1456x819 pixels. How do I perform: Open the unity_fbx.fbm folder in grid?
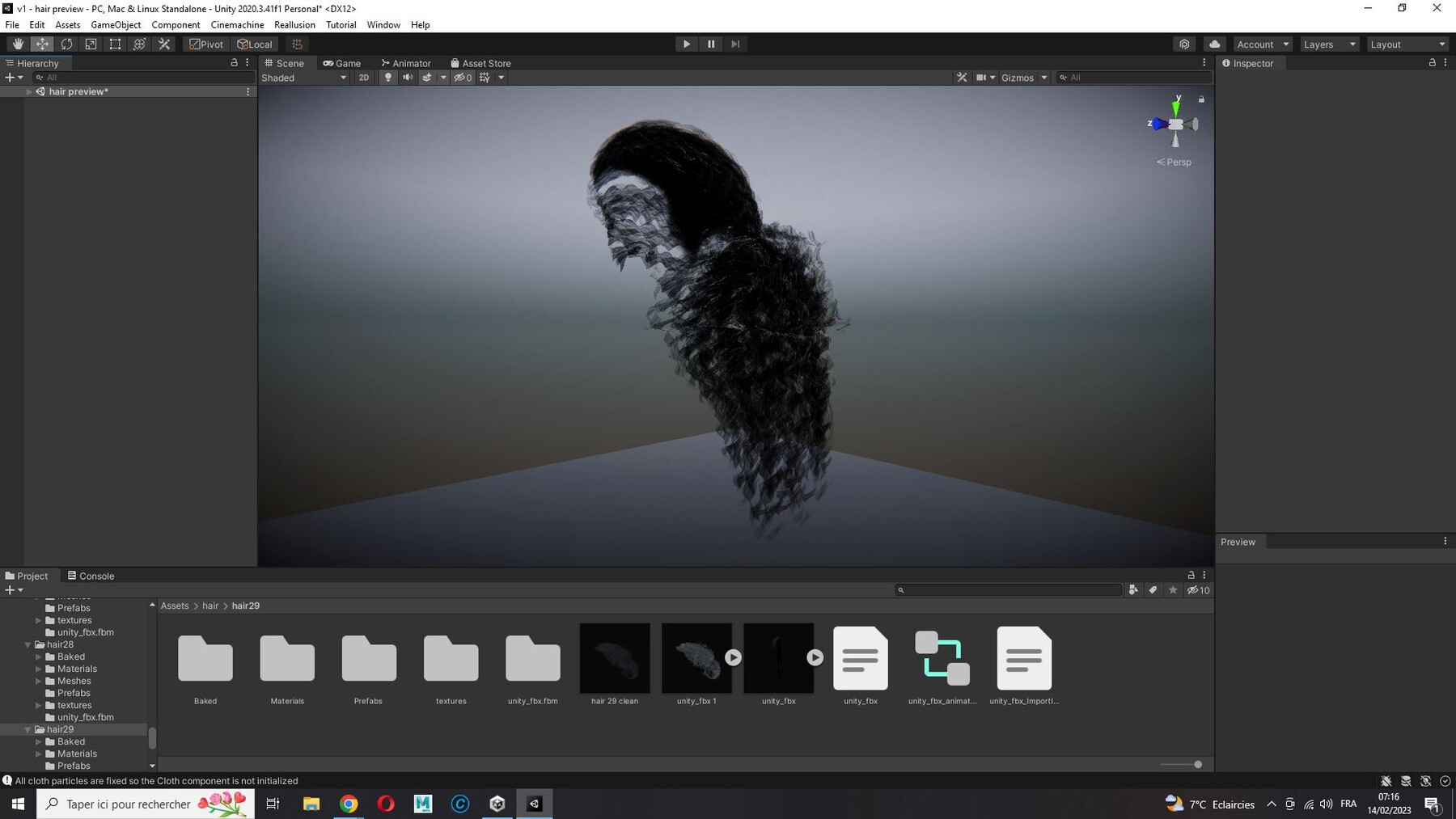[x=533, y=665]
